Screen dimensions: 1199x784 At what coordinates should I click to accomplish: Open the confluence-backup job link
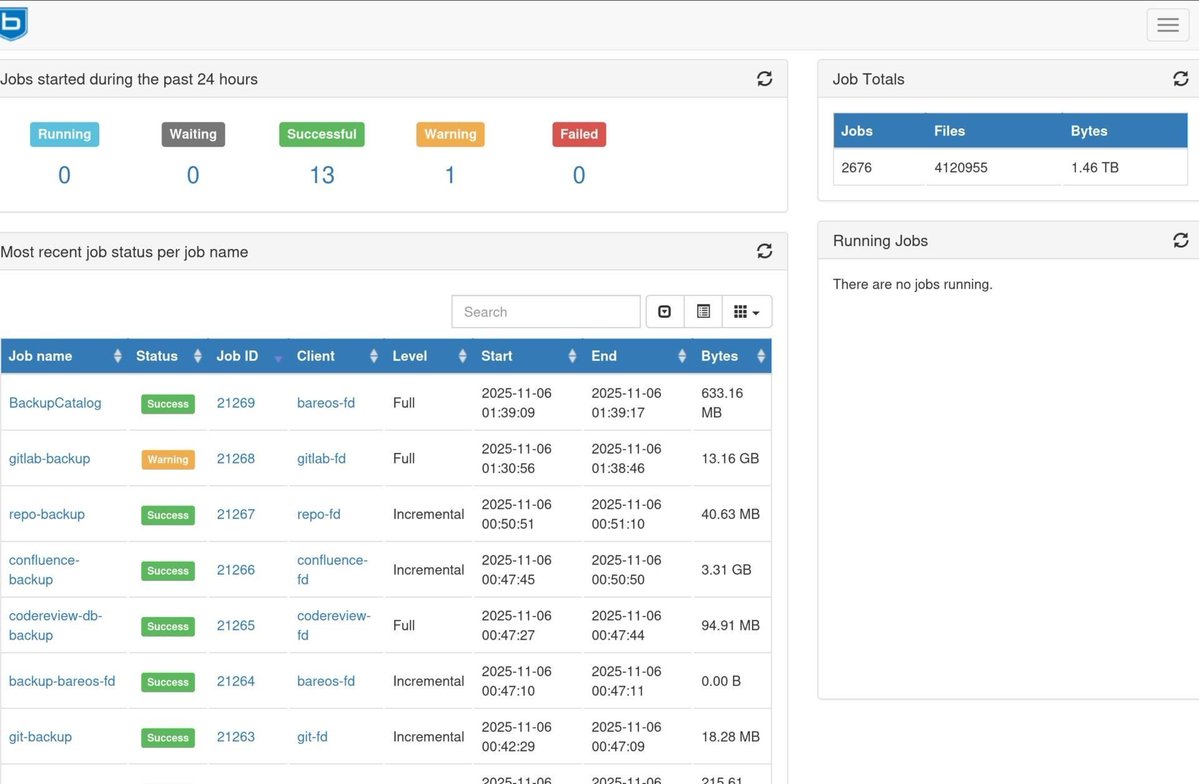[x=44, y=570]
